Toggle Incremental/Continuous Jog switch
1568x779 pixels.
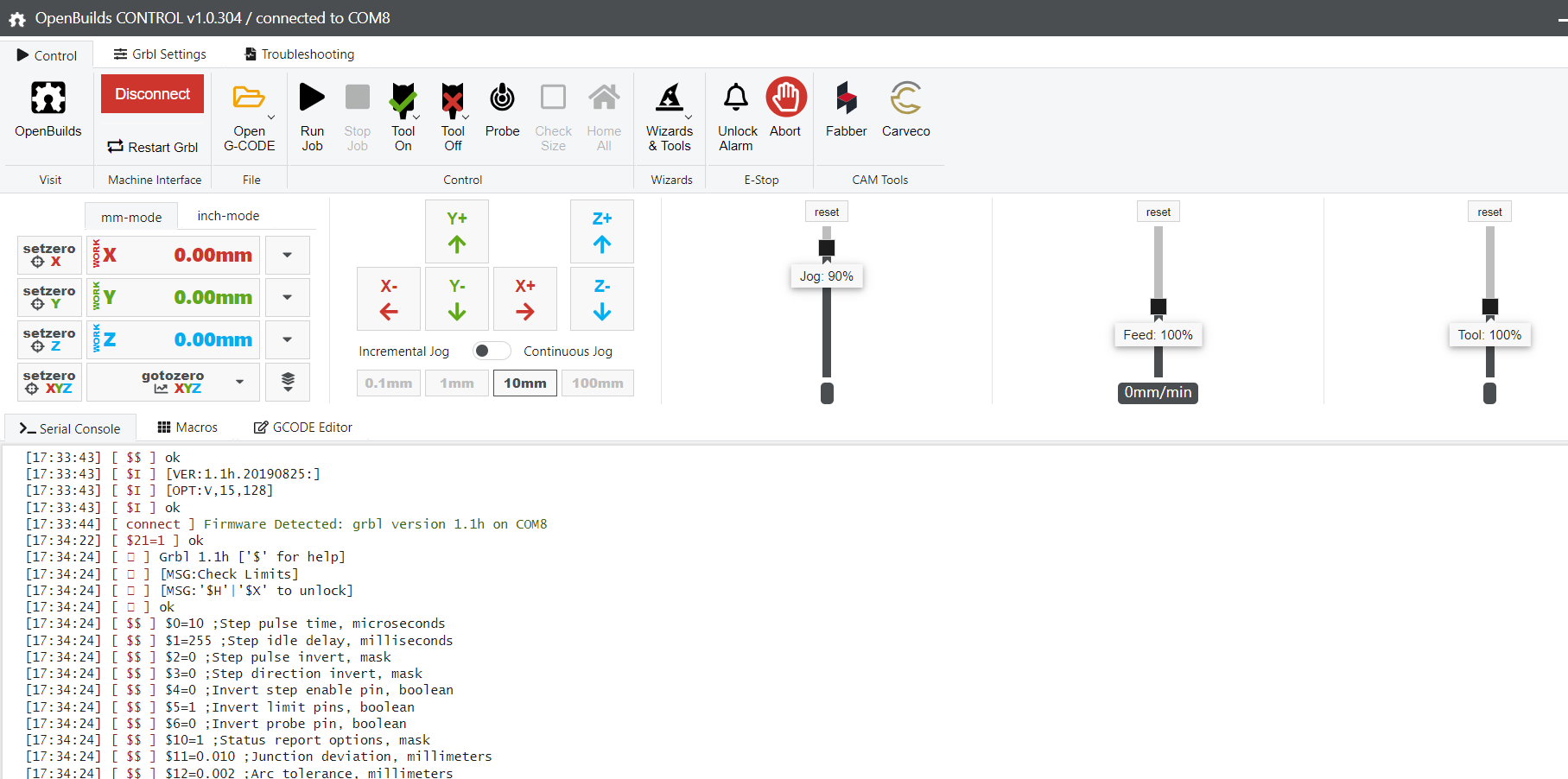491,351
